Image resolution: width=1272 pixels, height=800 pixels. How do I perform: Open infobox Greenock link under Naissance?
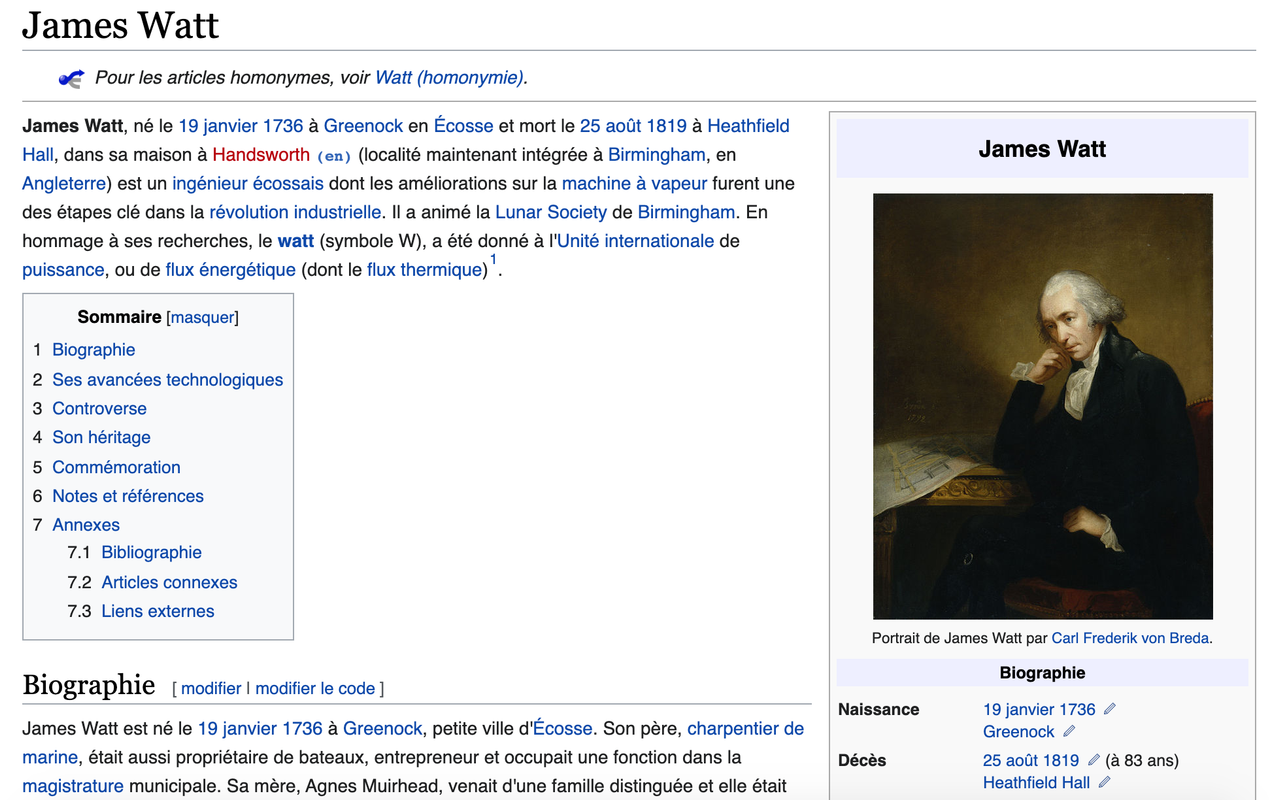coord(1018,731)
